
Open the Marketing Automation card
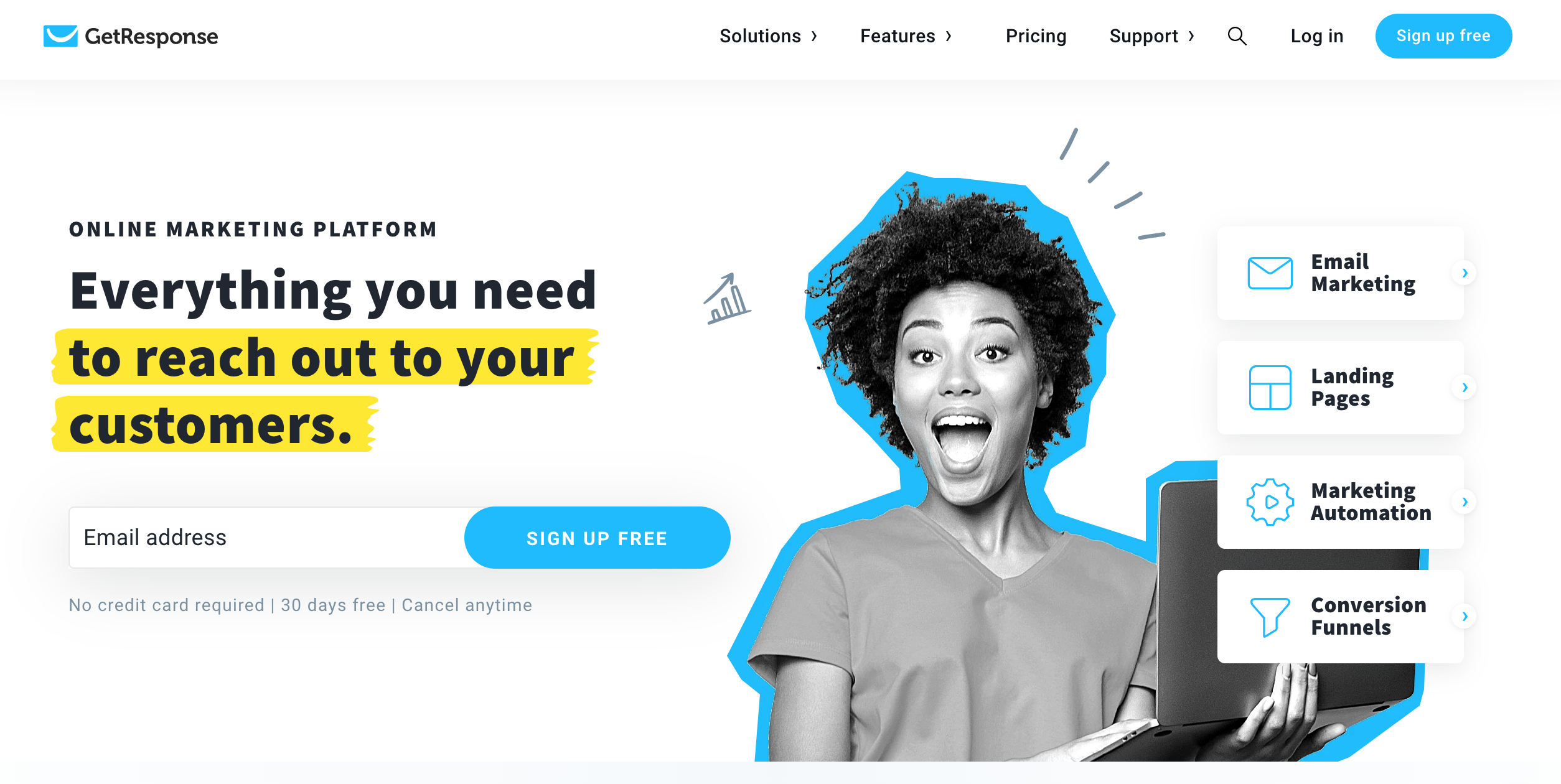coord(1340,502)
